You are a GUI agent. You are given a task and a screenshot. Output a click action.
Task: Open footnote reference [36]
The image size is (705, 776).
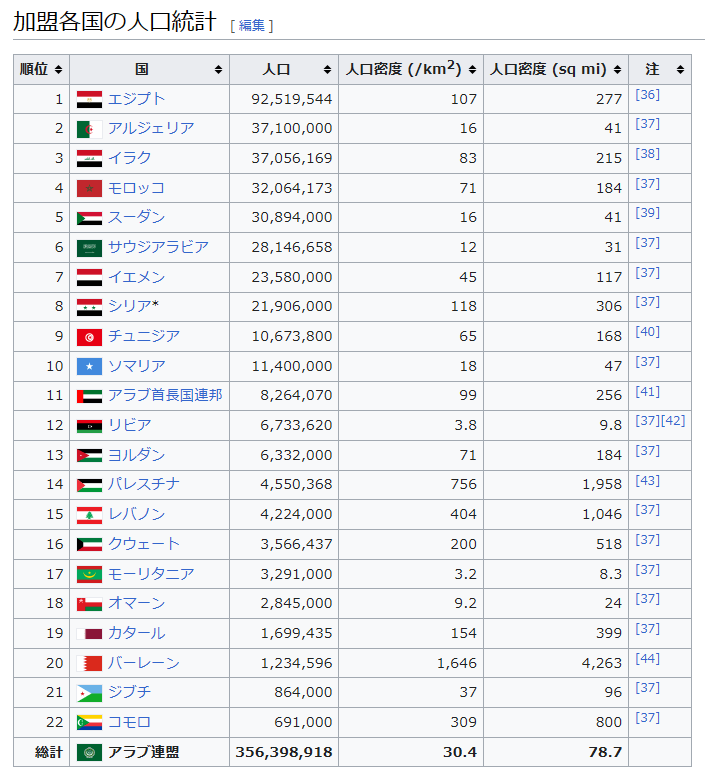(647, 95)
